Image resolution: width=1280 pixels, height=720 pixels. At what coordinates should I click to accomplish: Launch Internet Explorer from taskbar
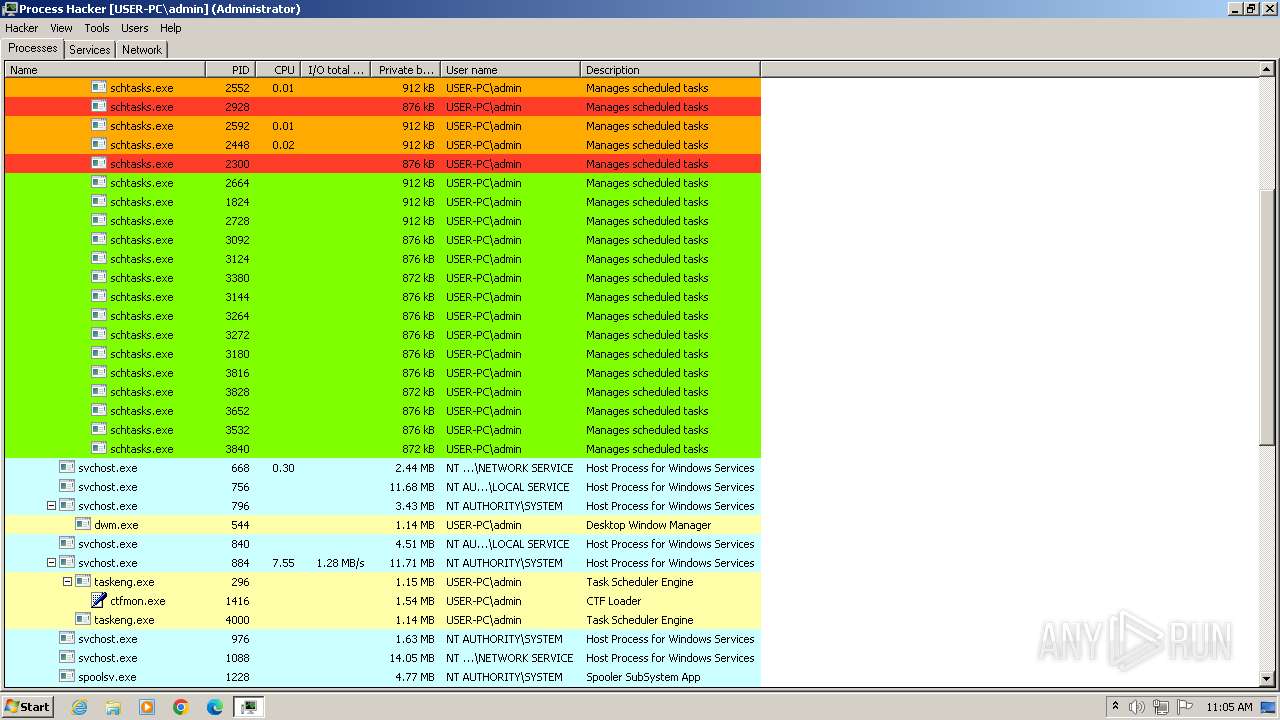(x=79, y=707)
